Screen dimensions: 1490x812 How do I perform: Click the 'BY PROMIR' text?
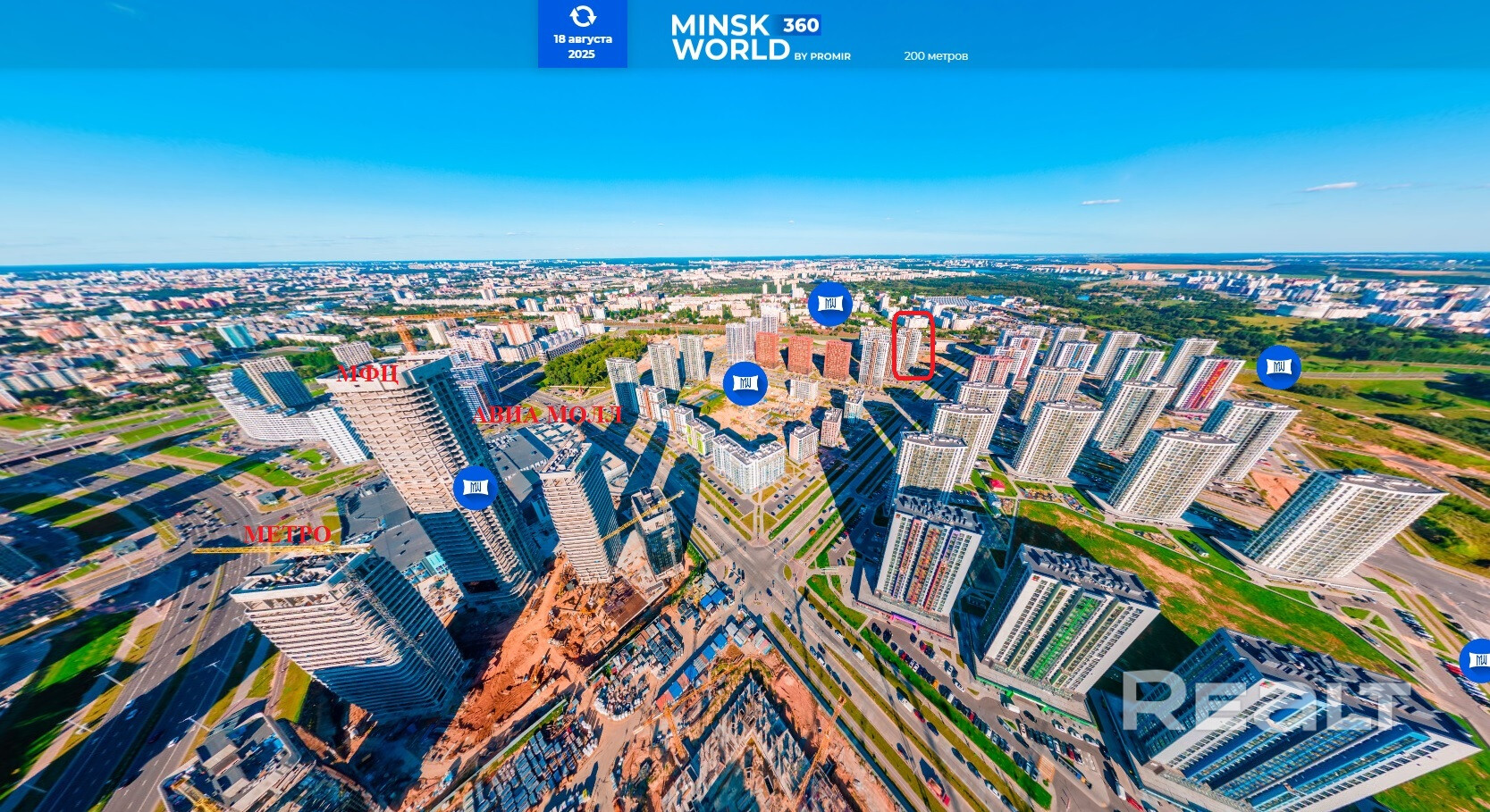point(821,56)
